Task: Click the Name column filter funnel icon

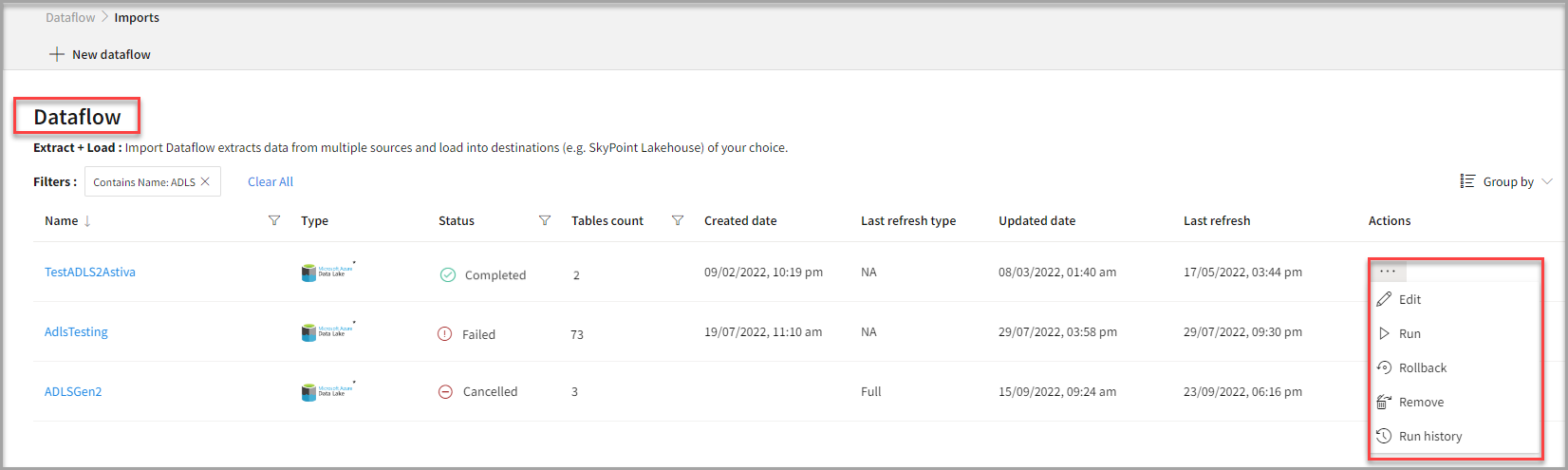Action: [x=274, y=220]
